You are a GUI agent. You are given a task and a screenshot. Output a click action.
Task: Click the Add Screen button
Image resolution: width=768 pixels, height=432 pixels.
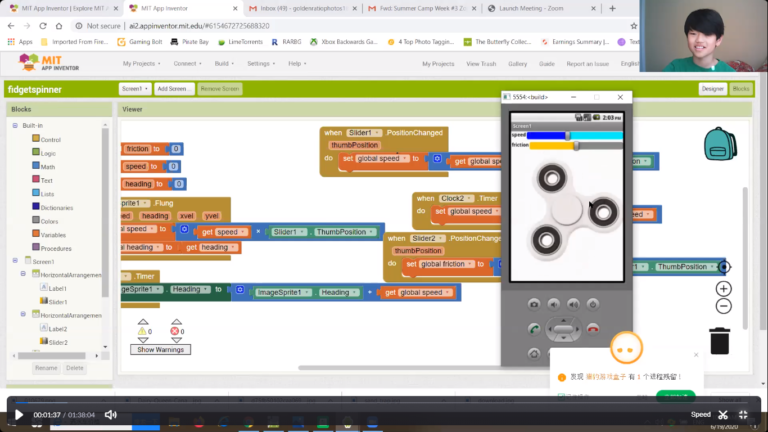[174, 89]
